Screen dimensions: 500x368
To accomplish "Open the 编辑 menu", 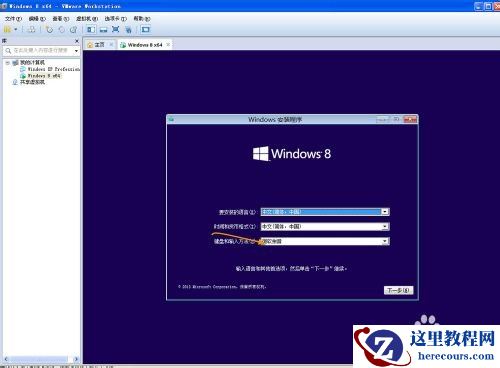I will [x=37, y=19].
